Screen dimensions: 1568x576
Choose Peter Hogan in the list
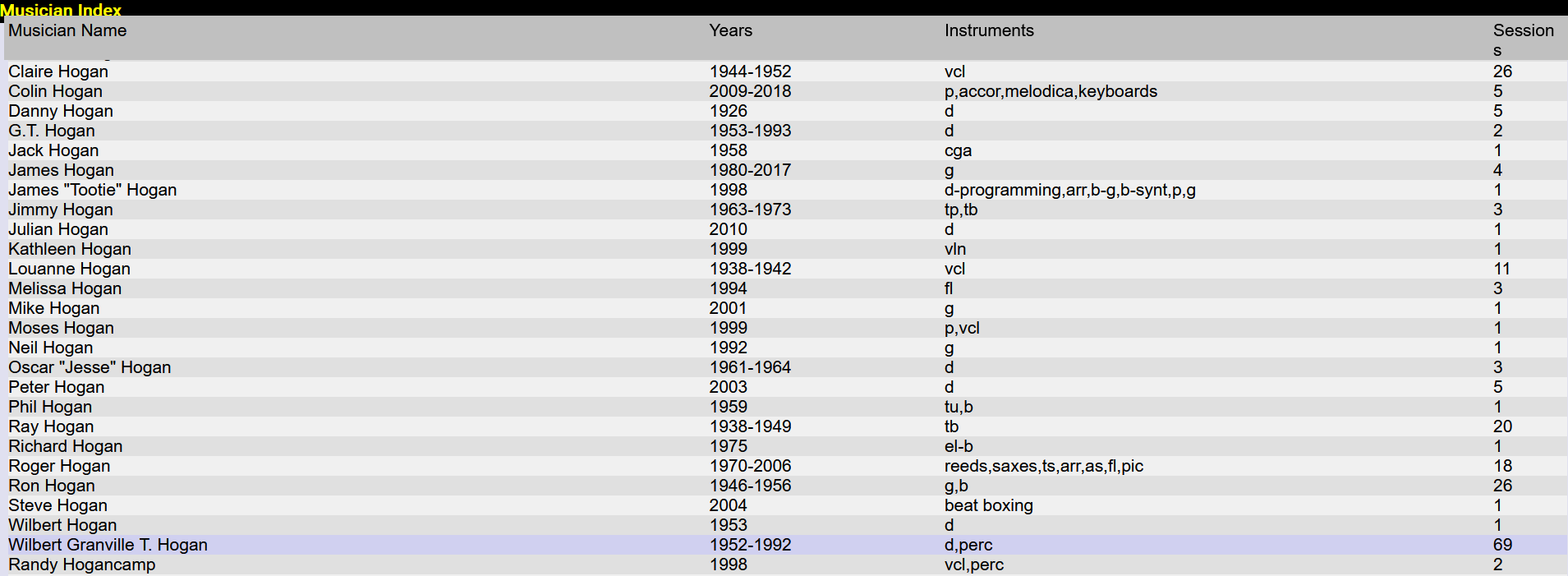(56, 387)
